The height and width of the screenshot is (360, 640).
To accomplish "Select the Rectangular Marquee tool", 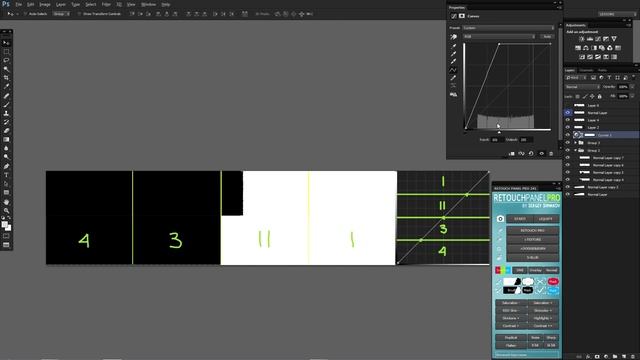I will [6, 52].
